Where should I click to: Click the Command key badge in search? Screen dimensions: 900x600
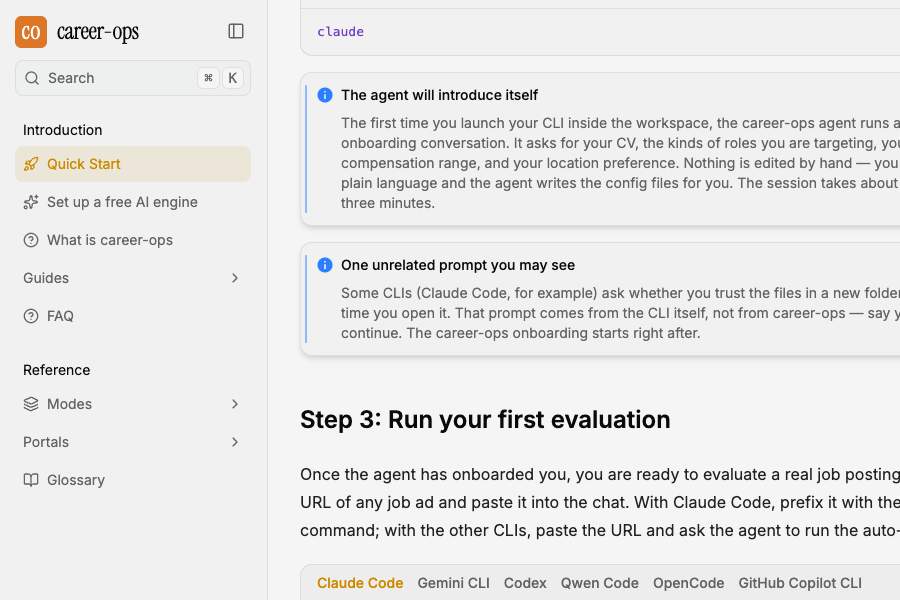click(208, 78)
